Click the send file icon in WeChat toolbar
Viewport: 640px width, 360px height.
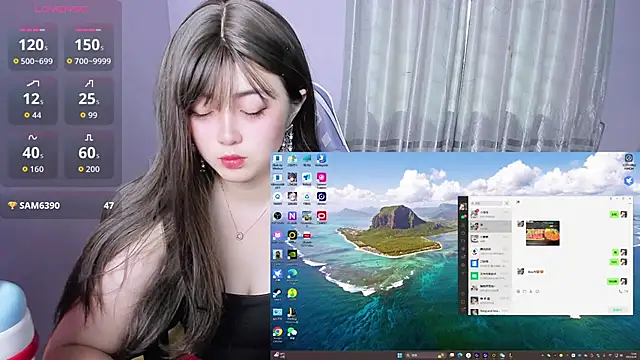pos(525,291)
